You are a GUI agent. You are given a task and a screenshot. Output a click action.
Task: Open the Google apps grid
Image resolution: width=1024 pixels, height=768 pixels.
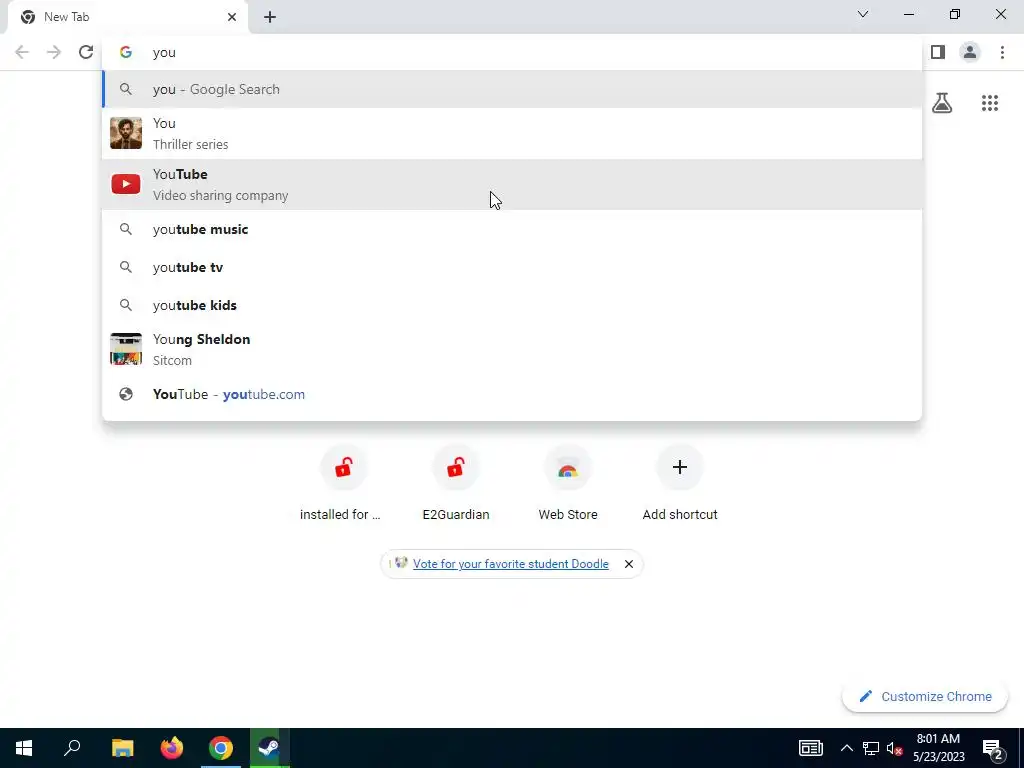click(x=989, y=103)
